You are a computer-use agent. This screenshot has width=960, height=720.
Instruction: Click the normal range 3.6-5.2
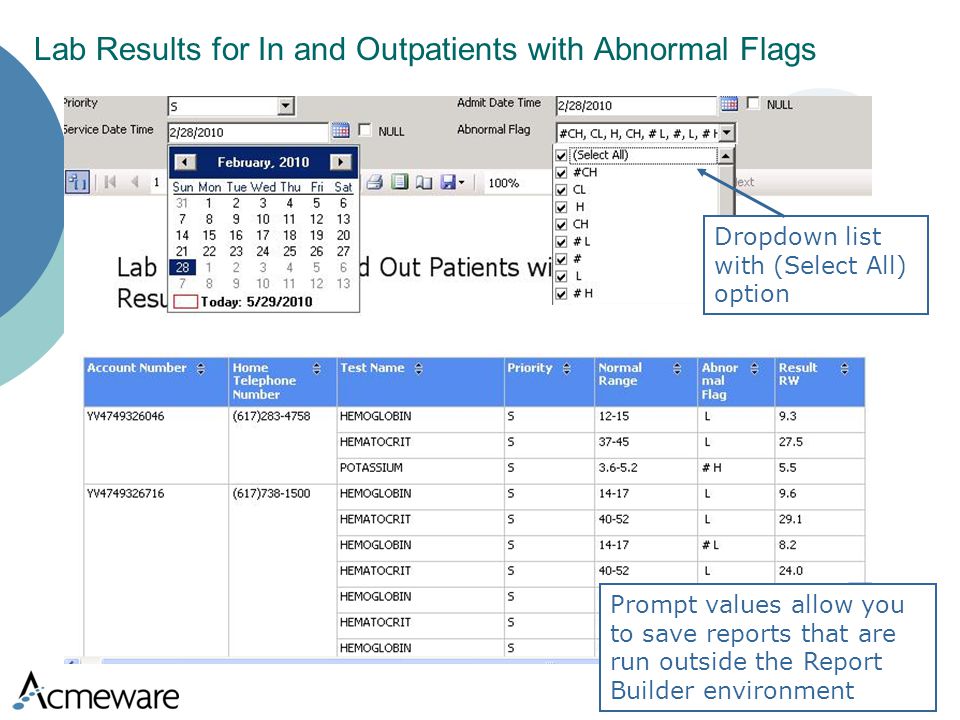[x=618, y=468]
